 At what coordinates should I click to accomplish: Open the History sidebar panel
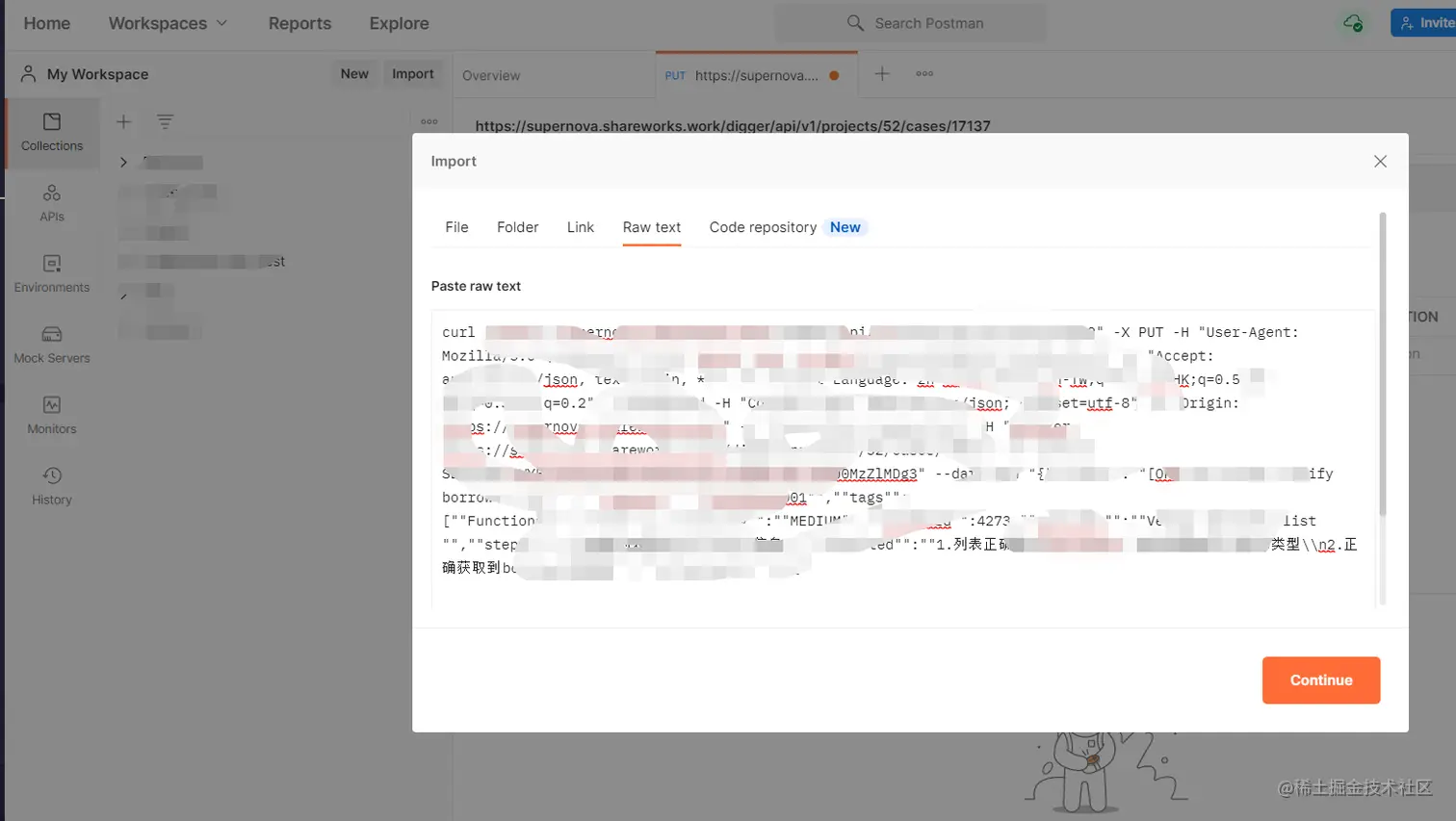point(52,486)
